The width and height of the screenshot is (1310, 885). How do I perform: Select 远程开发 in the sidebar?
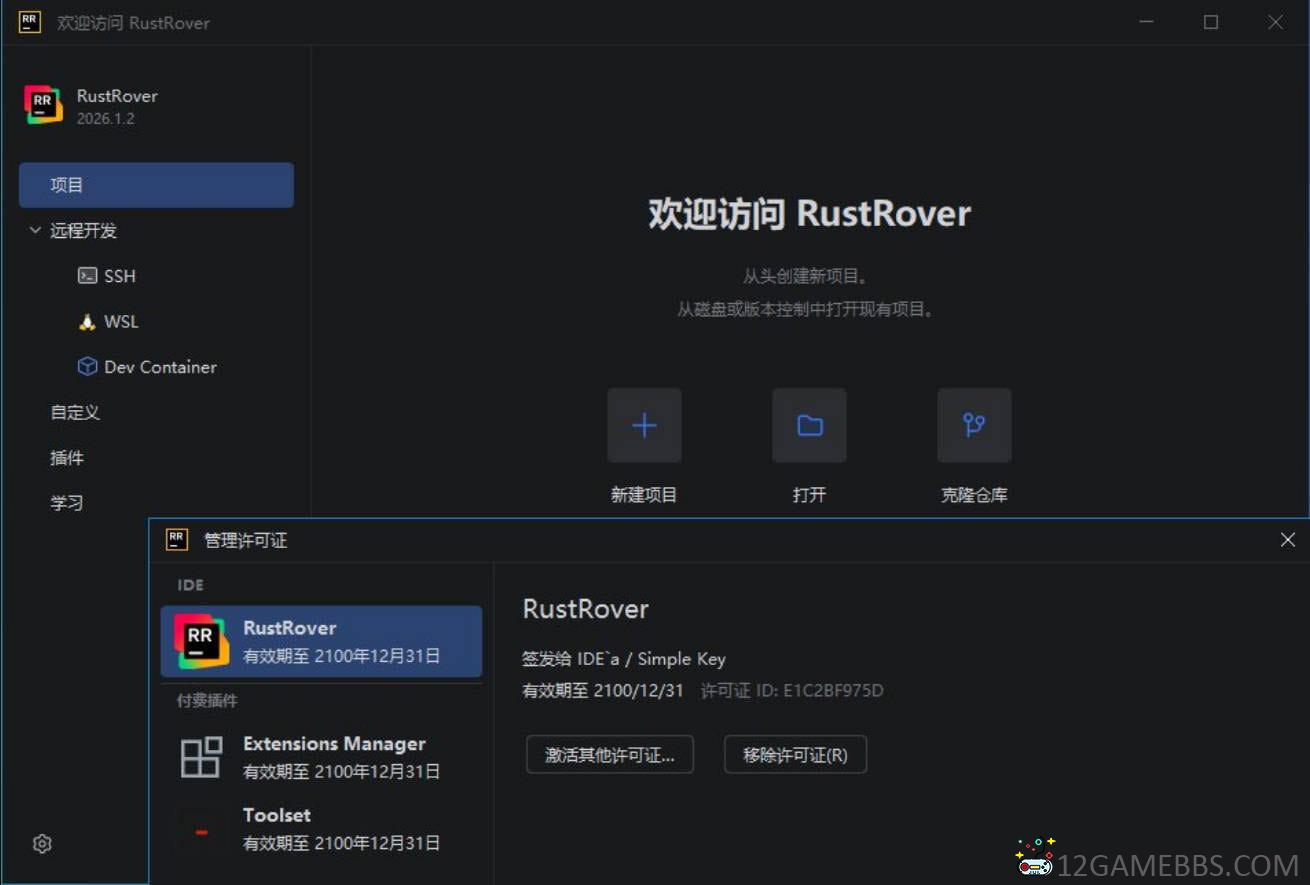tap(84, 230)
